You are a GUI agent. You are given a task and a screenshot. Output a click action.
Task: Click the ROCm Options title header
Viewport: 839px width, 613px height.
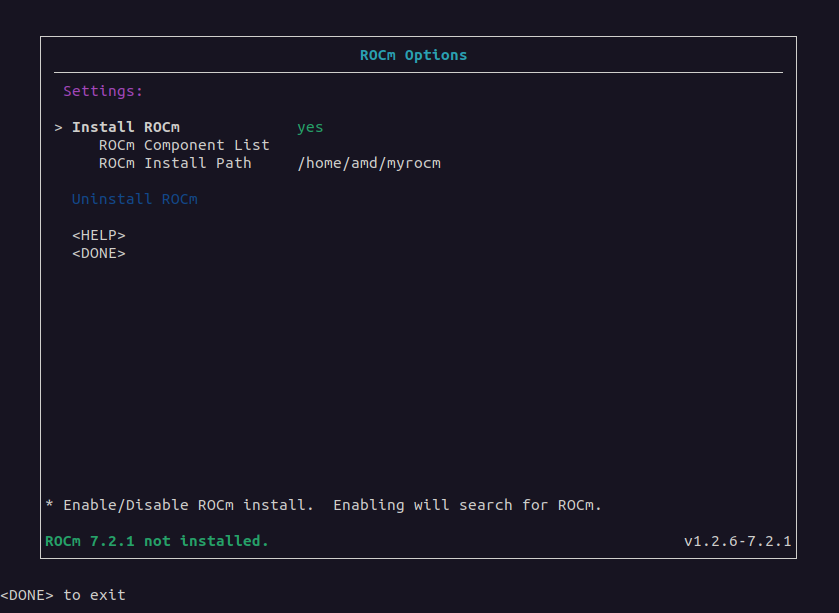point(413,55)
